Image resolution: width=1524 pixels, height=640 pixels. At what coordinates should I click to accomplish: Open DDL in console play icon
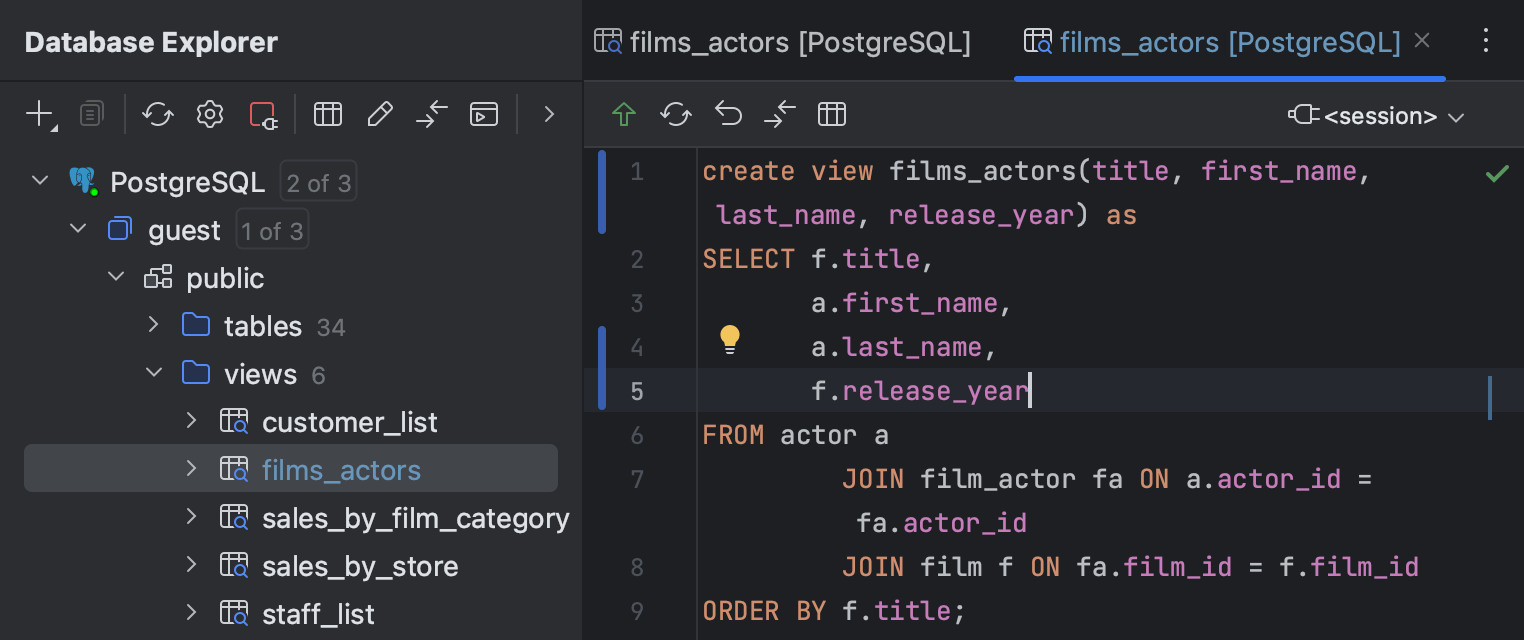tap(484, 114)
